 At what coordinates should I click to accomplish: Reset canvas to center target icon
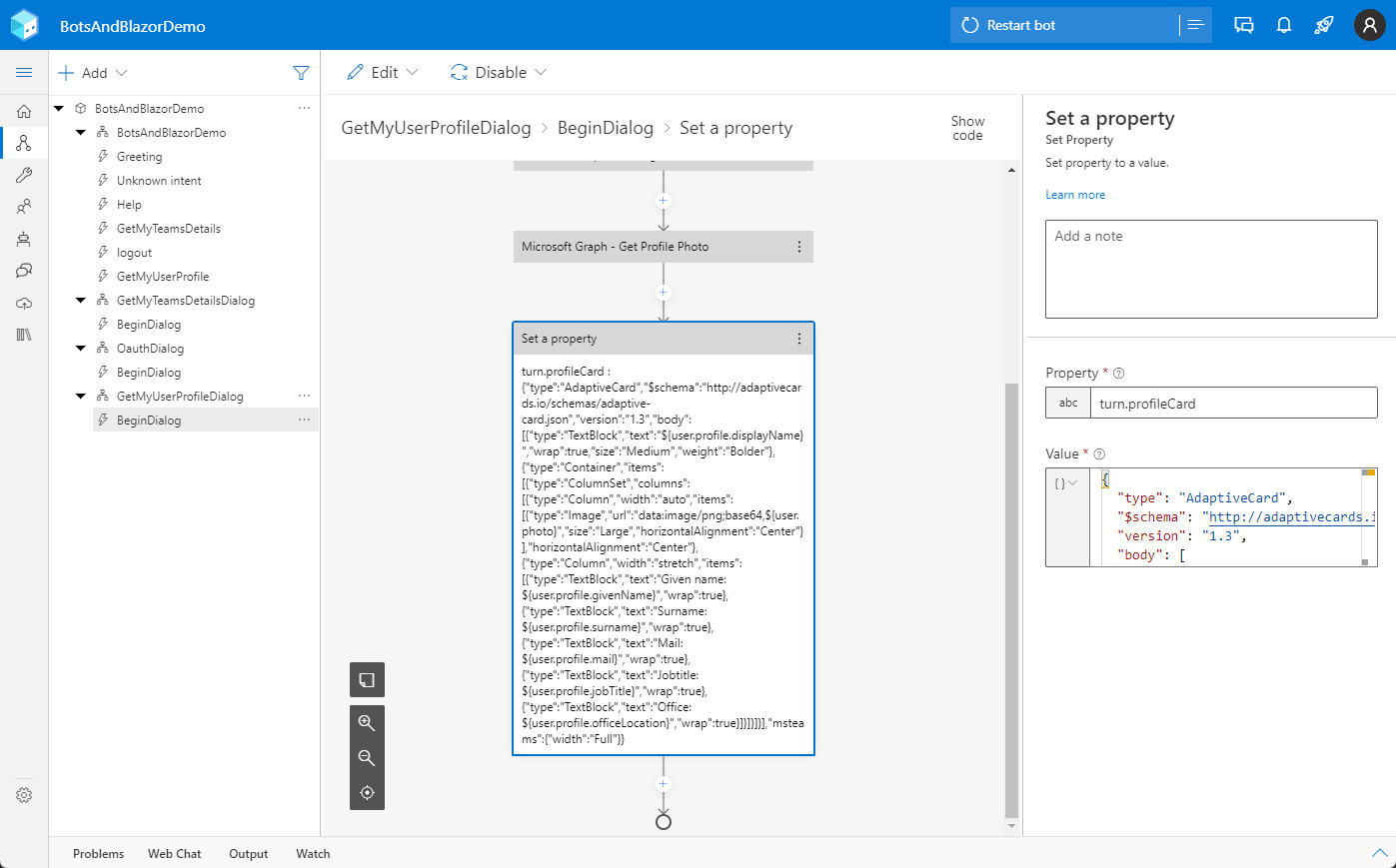(x=367, y=793)
